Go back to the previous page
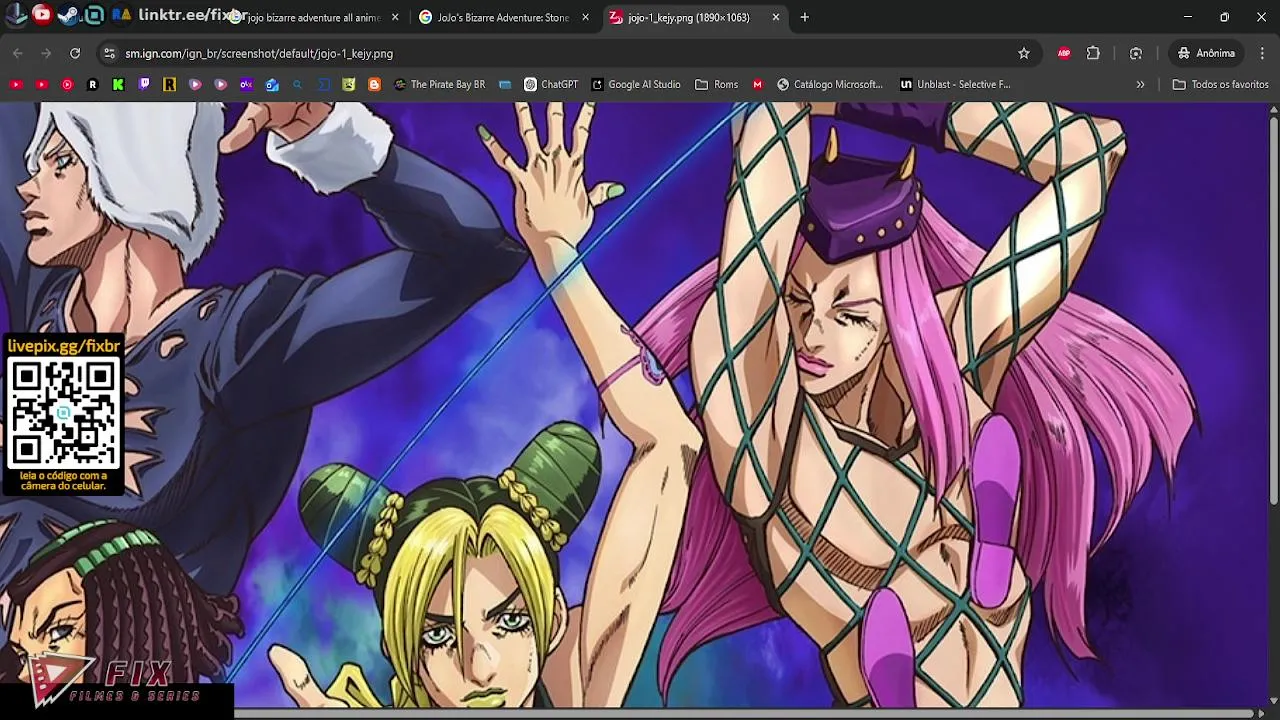 18,53
